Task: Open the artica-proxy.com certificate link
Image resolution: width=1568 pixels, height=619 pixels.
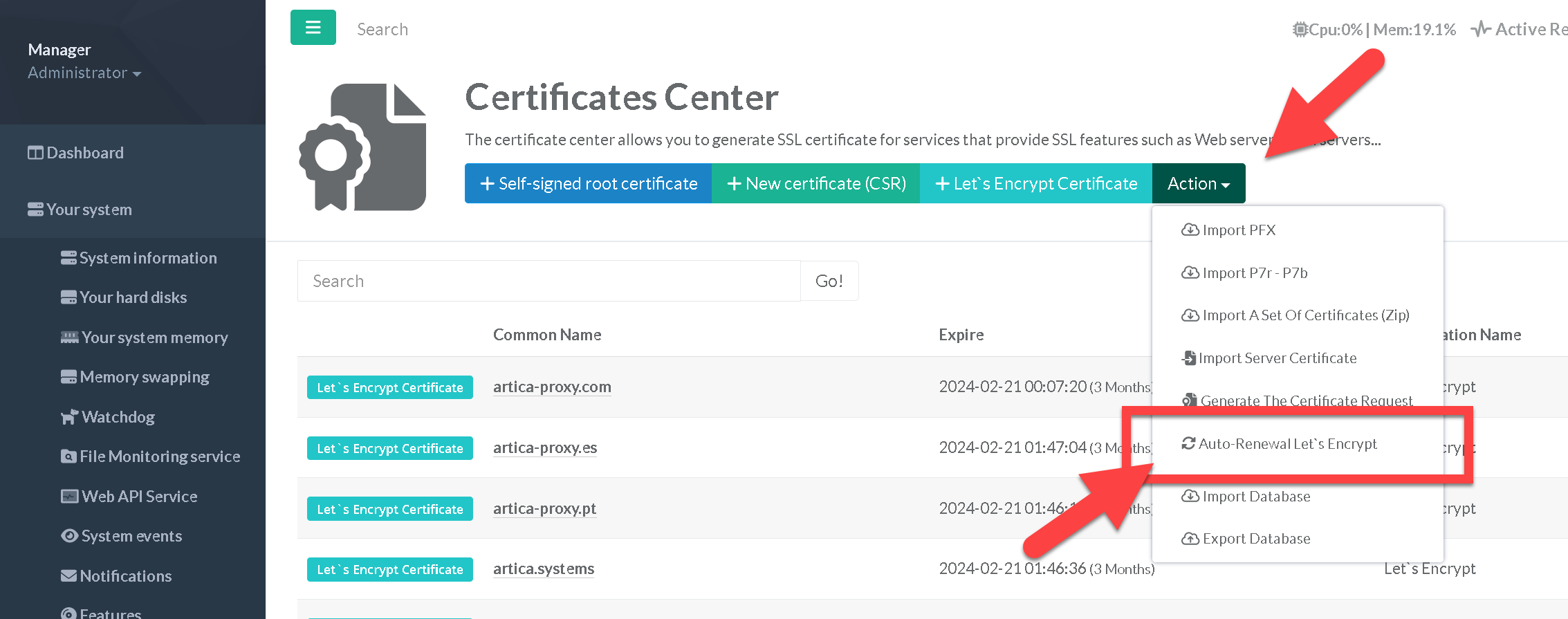Action: pyautogui.click(x=552, y=387)
